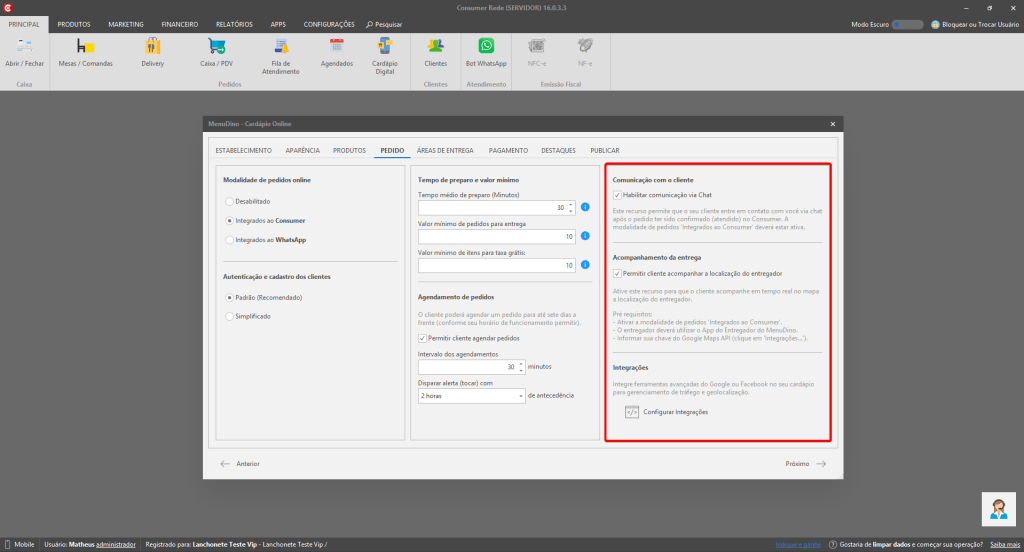The width and height of the screenshot is (1024, 552).
Task: Open the Abrir / Fechar caixa icon
Action: tap(24, 46)
